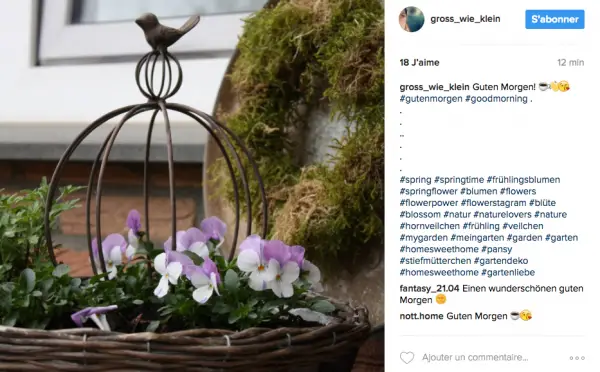The height and width of the screenshot is (372, 600).
Task: Click the S'abonner follow button
Action: pyautogui.click(x=554, y=19)
